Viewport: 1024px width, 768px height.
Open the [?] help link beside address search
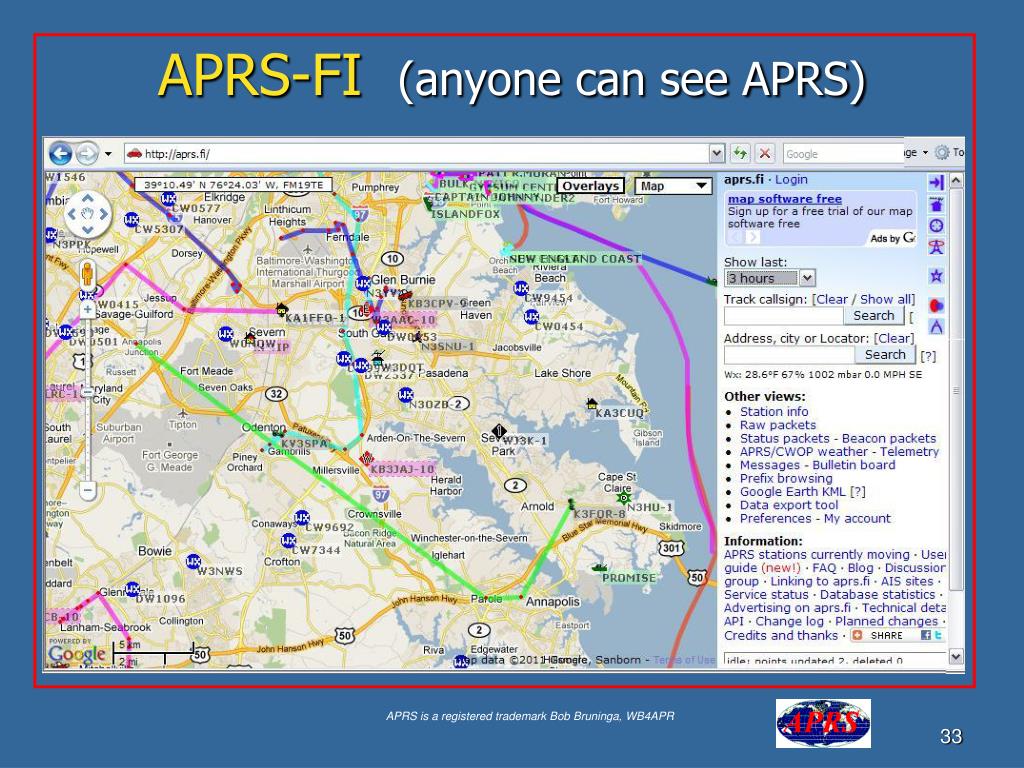point(927,356)
